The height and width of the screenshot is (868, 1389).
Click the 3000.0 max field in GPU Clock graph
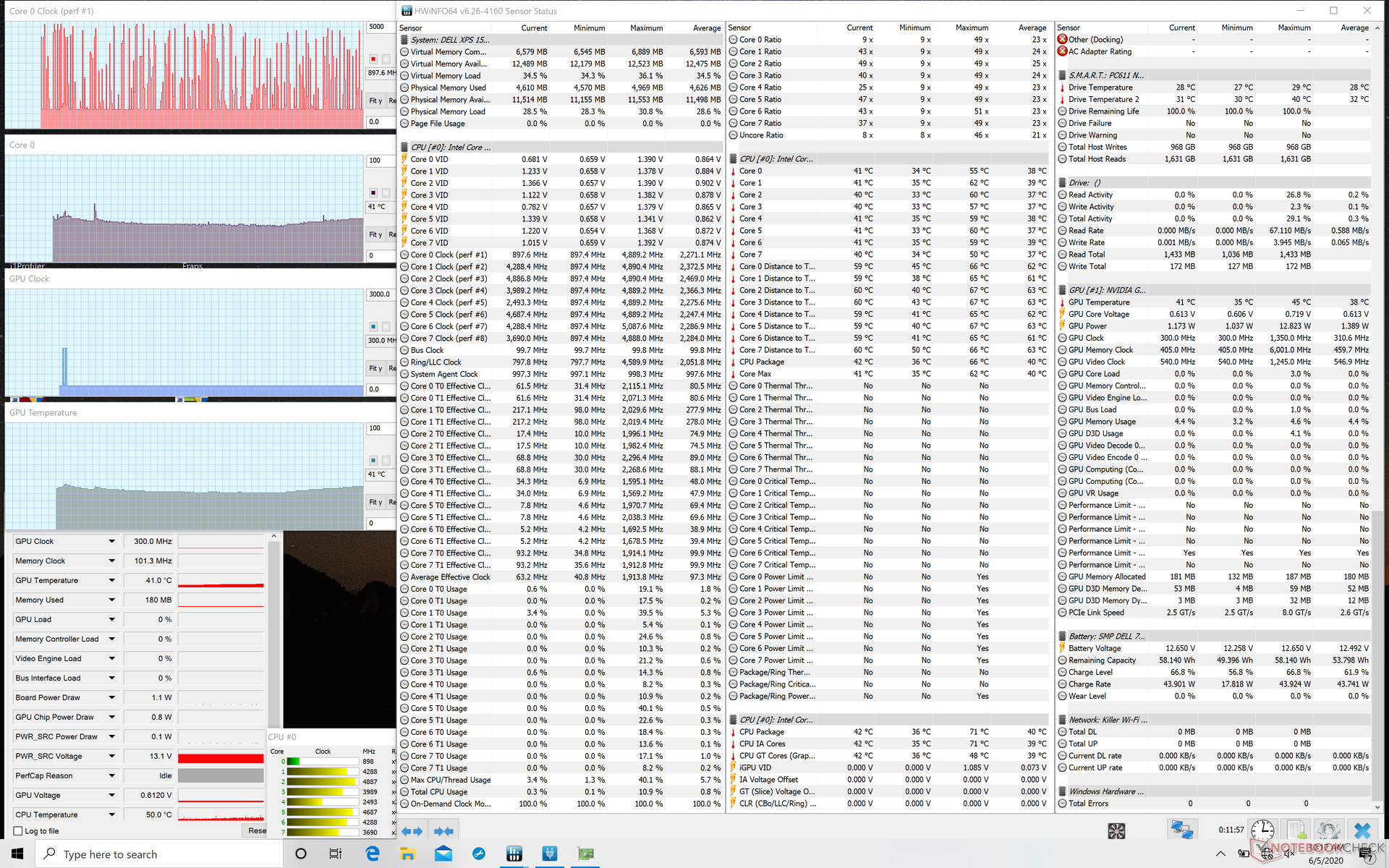click(x=381, y=294)
